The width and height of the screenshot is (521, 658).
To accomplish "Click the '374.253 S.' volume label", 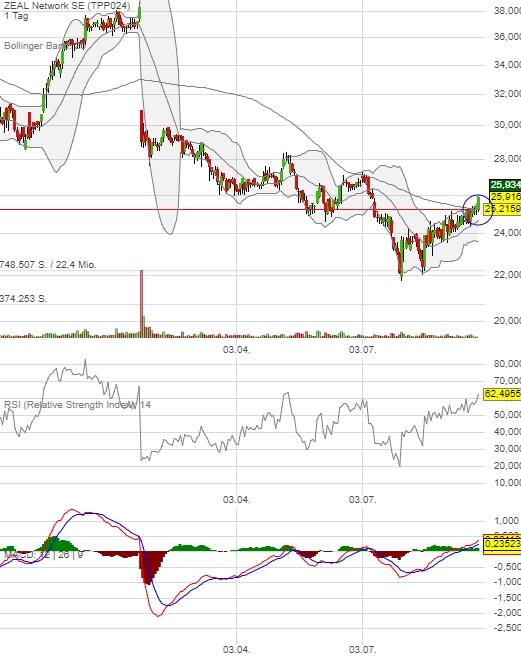I will pos(23,299).
